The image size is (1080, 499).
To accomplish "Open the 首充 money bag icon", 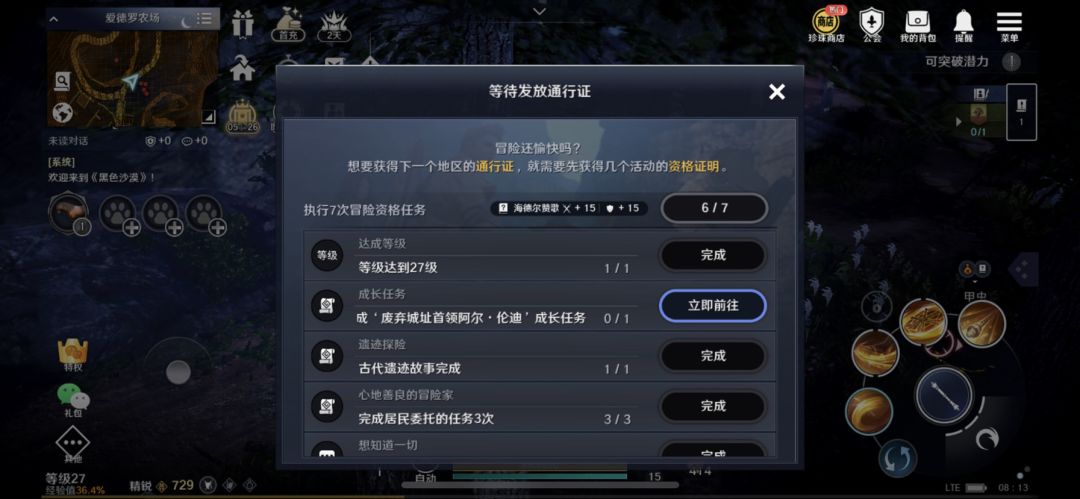I will point(288,25).
